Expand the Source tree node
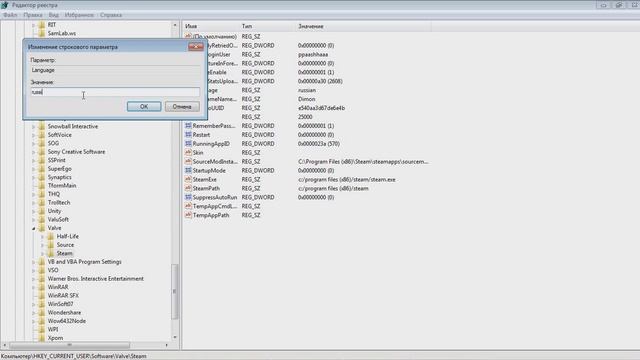This screenshot has height=360, width=640. coord(42,245)
